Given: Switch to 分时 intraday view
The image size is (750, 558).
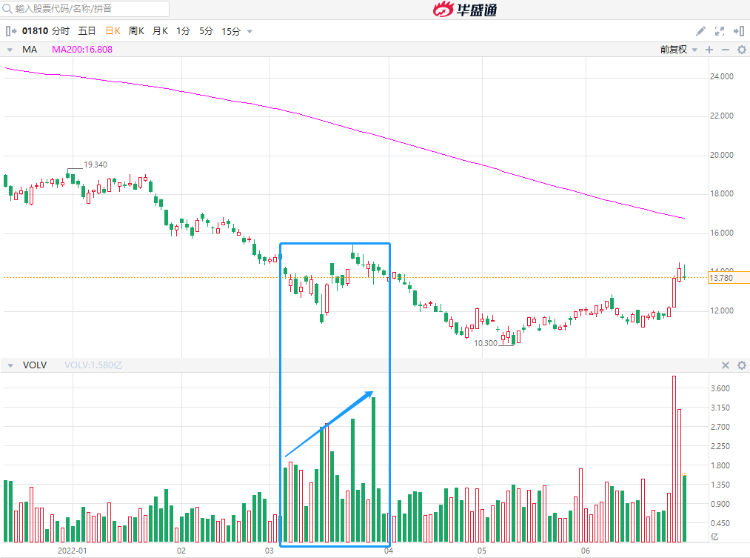Looking at the screenshot, I should tap(61, 31).
